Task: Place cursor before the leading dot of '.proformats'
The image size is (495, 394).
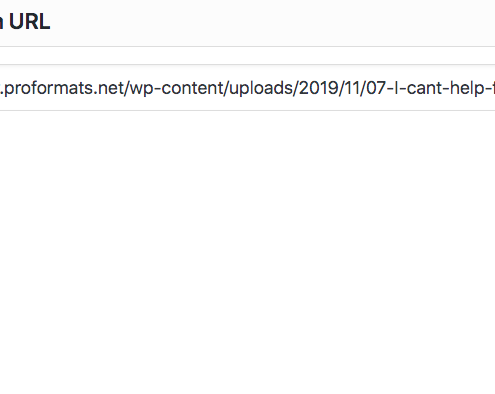Action: [x=1, y=88]
